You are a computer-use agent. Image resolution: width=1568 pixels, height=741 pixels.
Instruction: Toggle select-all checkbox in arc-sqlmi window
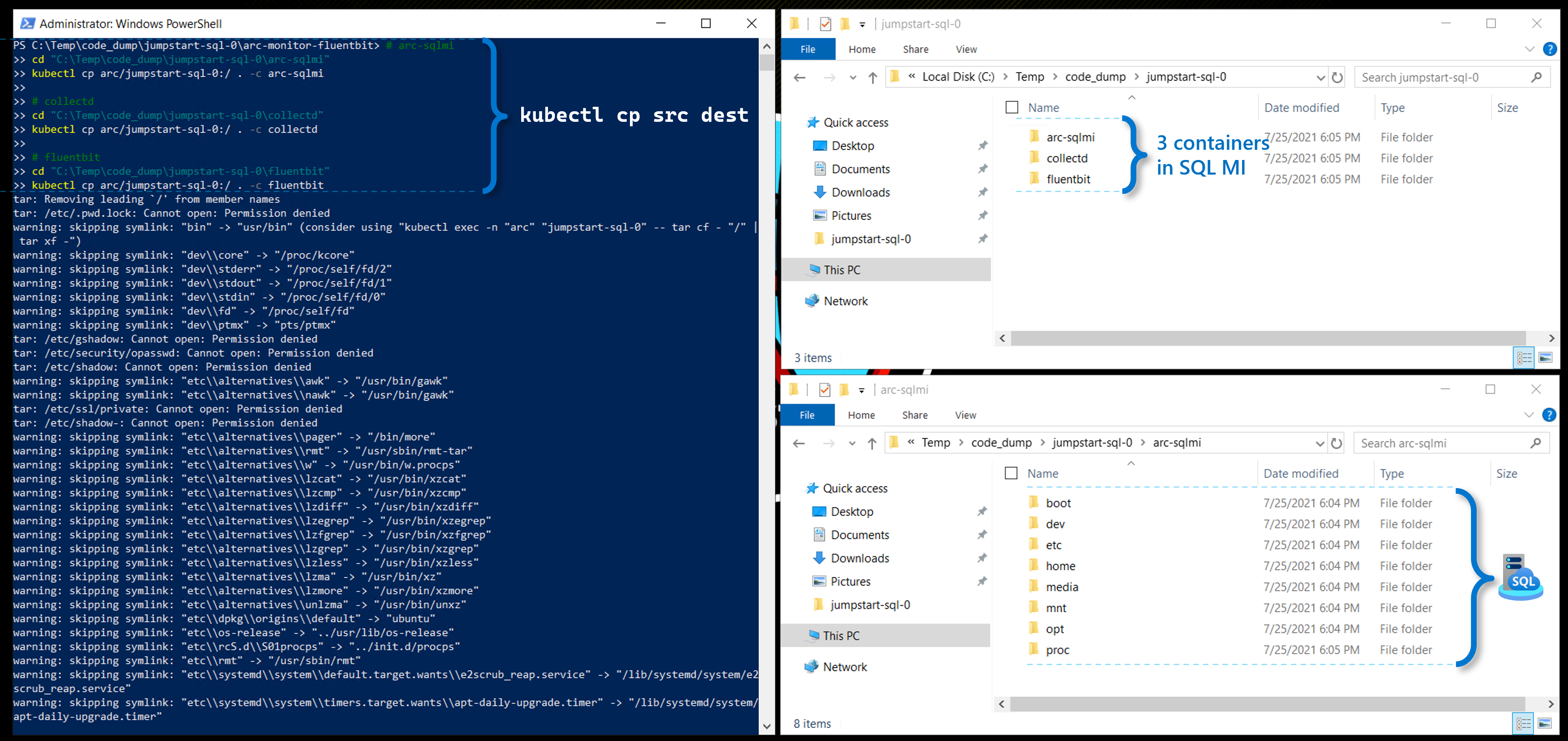click(x=1011, y=474)
